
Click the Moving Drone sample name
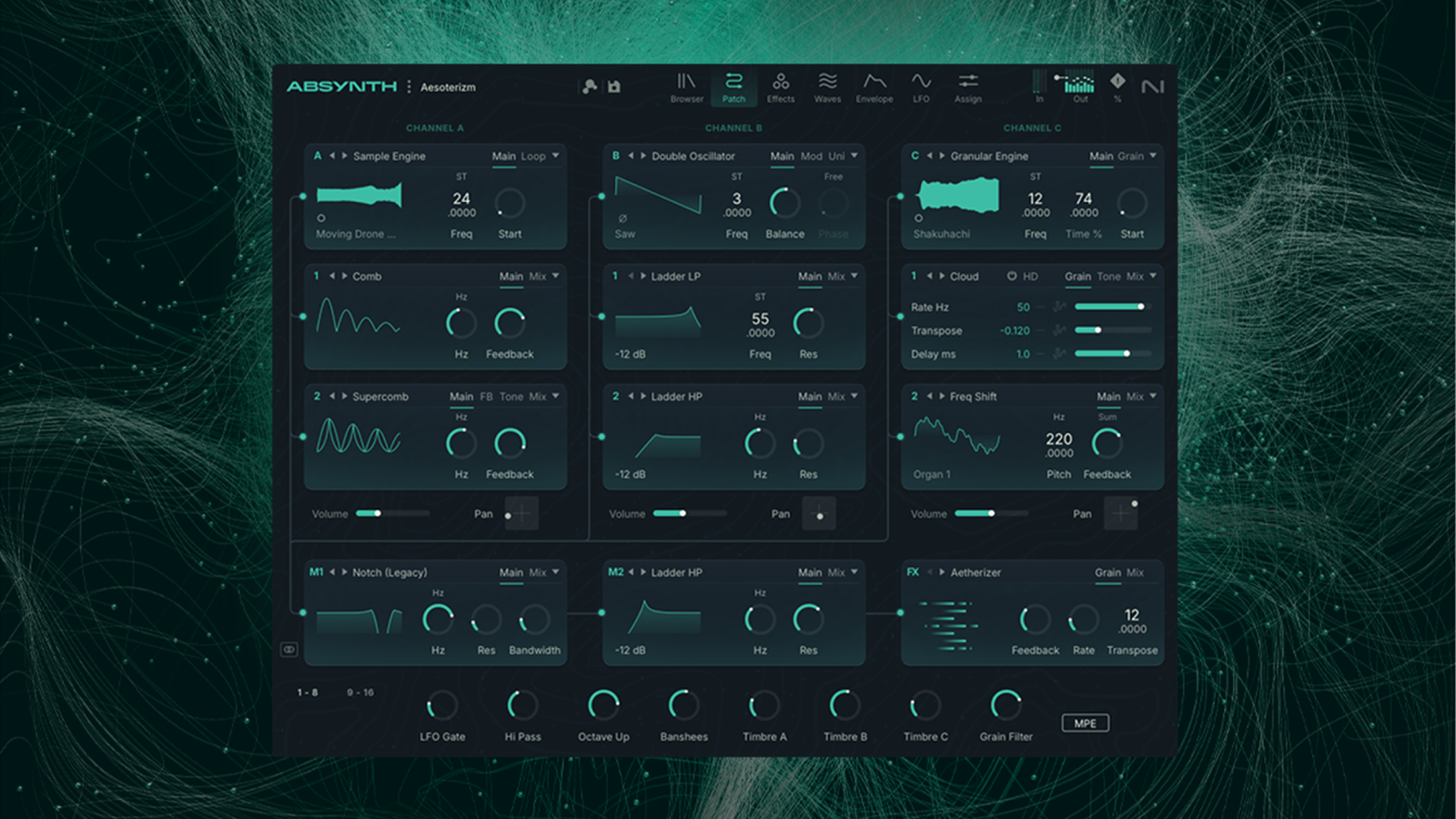(x=356, y=234)
